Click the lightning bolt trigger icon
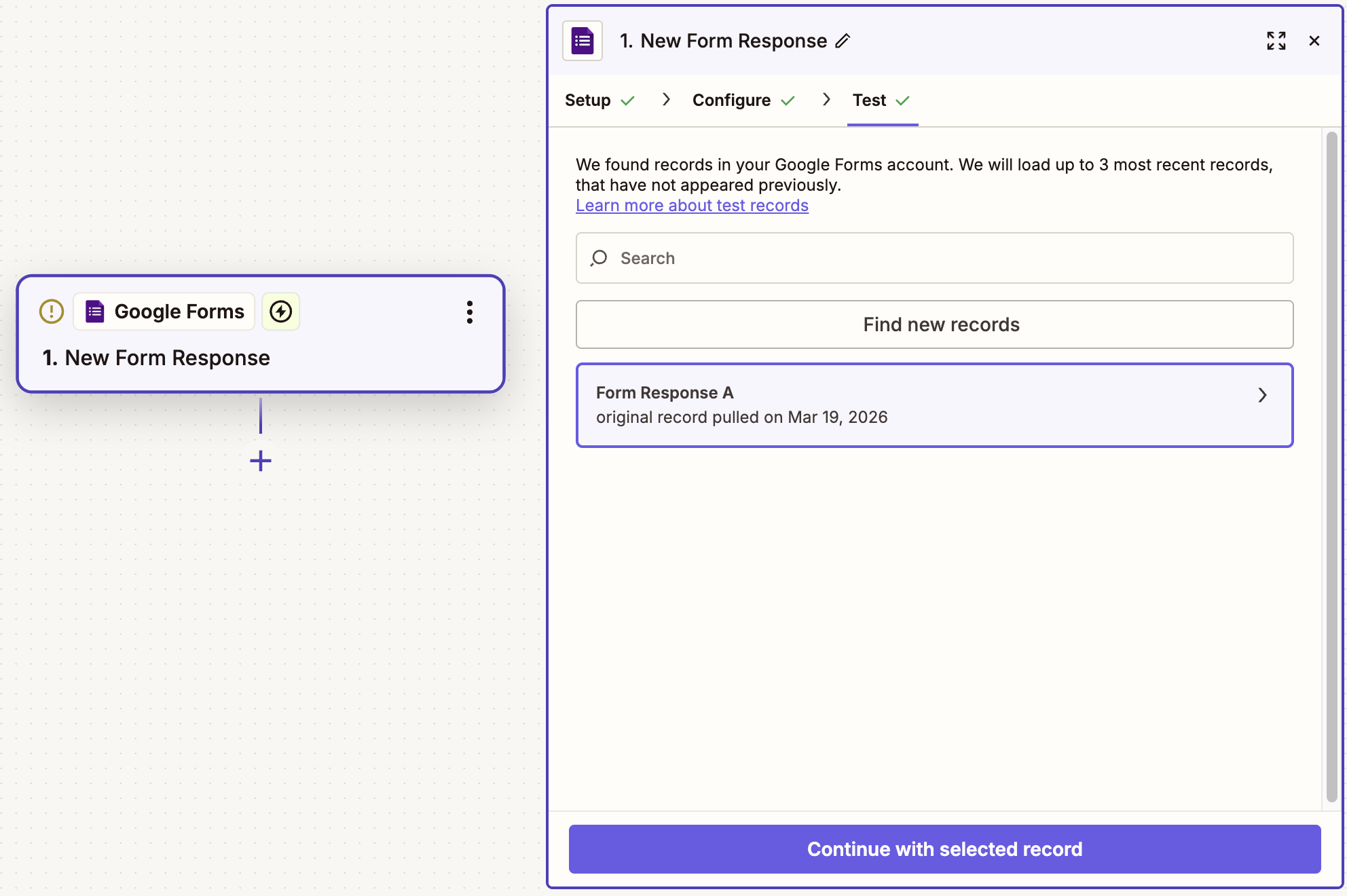 [281, 312]
